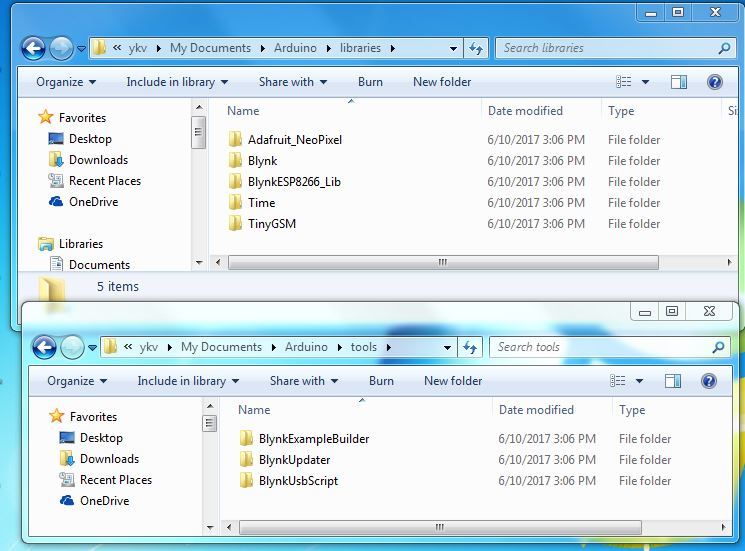
Task: Select the BlynkESP8266_Lib folder icon
Action: pyautogui.click(x=235, y=181)
